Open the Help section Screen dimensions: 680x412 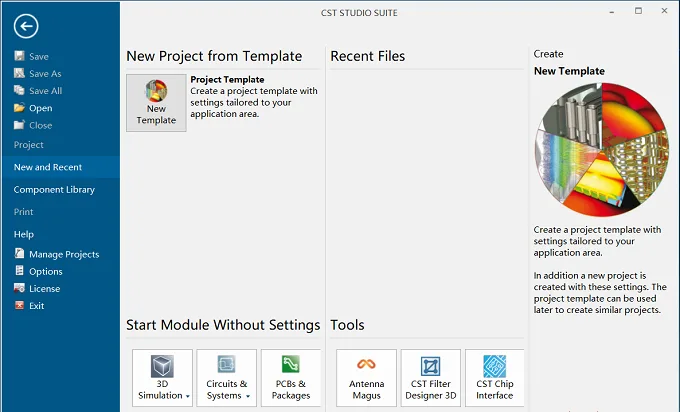coord(24,234)
